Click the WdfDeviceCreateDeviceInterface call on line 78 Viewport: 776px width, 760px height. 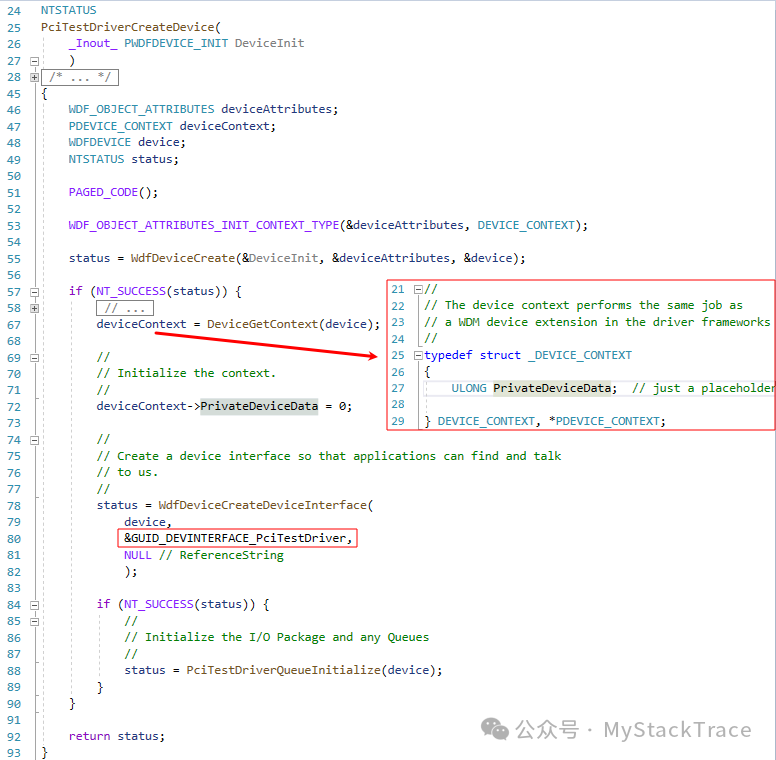point(262,505)
